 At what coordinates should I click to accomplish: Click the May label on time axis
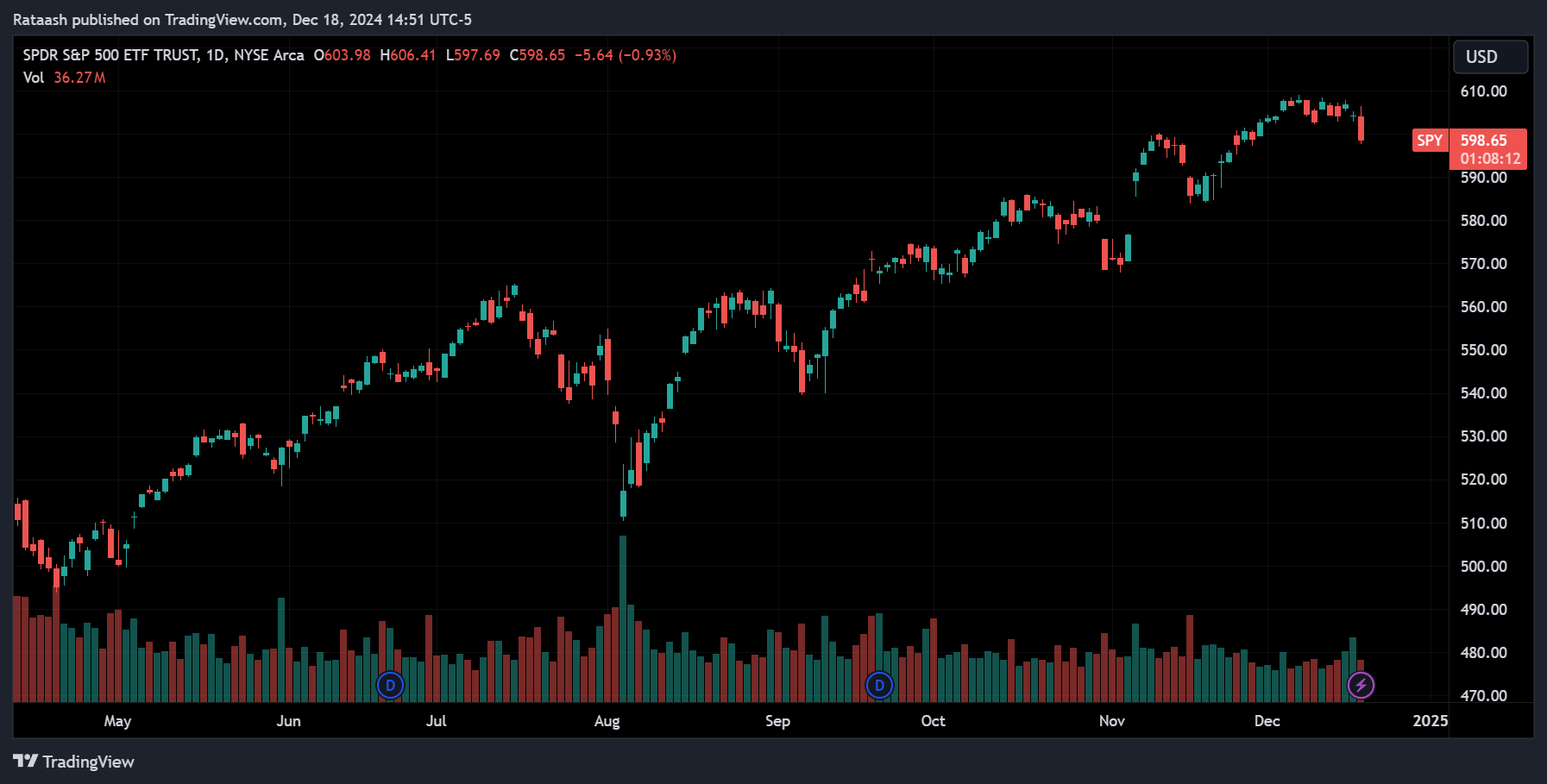[x=117, y=721]
